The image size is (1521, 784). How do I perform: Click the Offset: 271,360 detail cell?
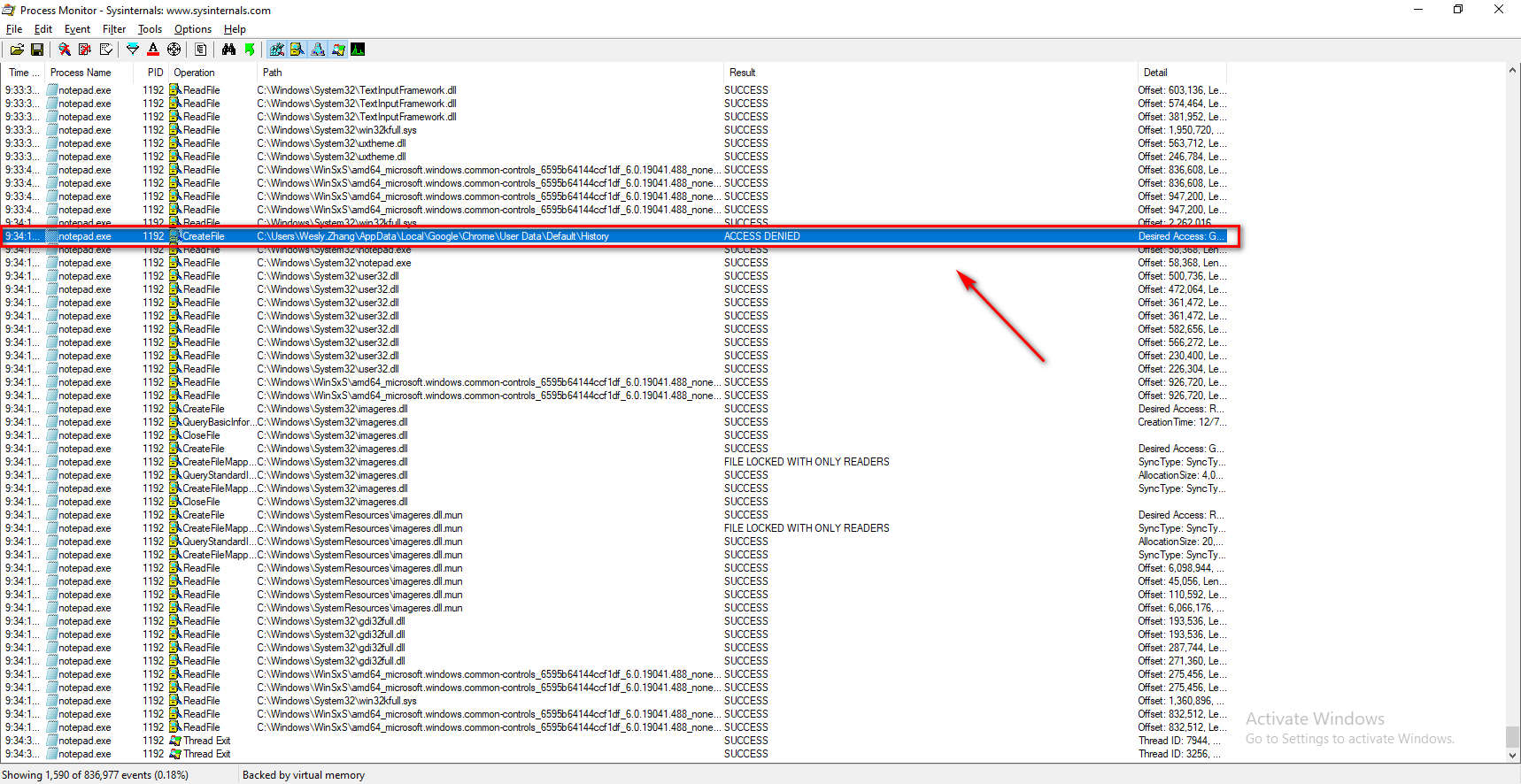point(1182,661)
